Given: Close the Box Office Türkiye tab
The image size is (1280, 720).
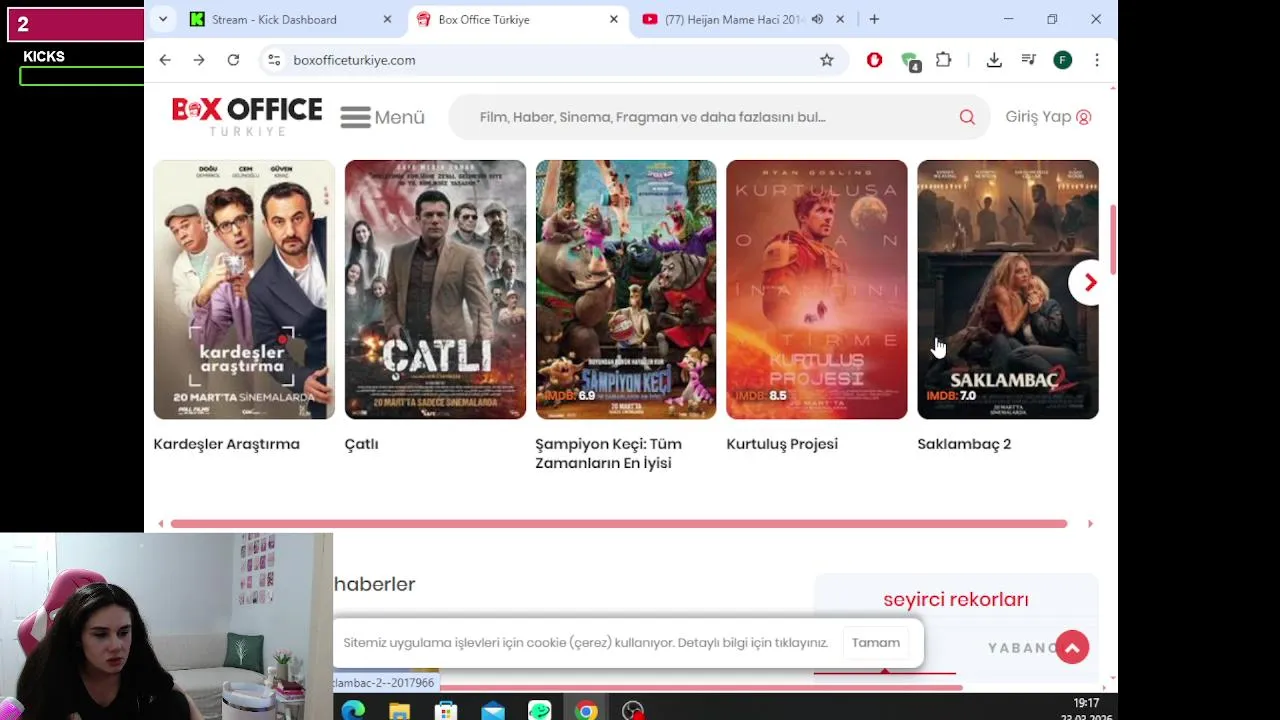Looking at the screenshot, I should tap(614, 19).
